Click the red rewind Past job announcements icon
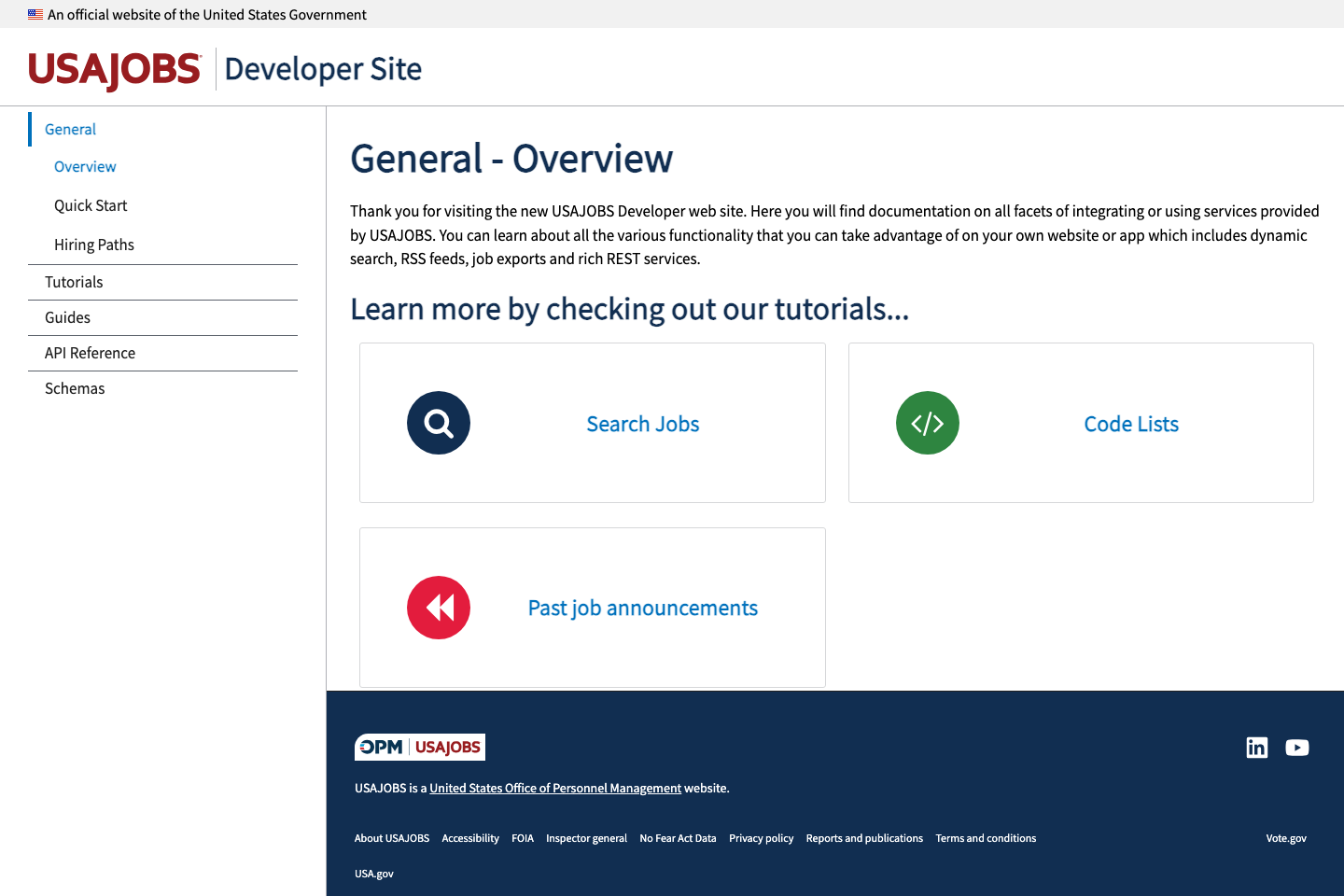1344x896 pixels. [x=438, y=608]
